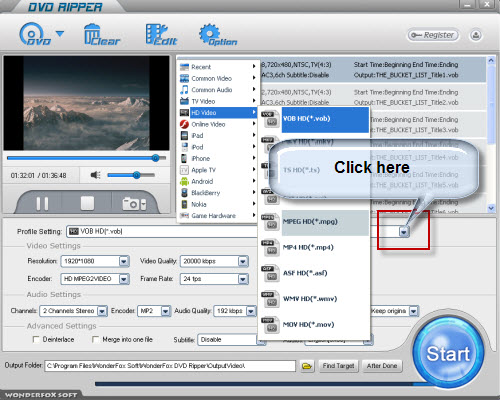Enable the Deinterlace checkbox

click(x=36, y=339)
